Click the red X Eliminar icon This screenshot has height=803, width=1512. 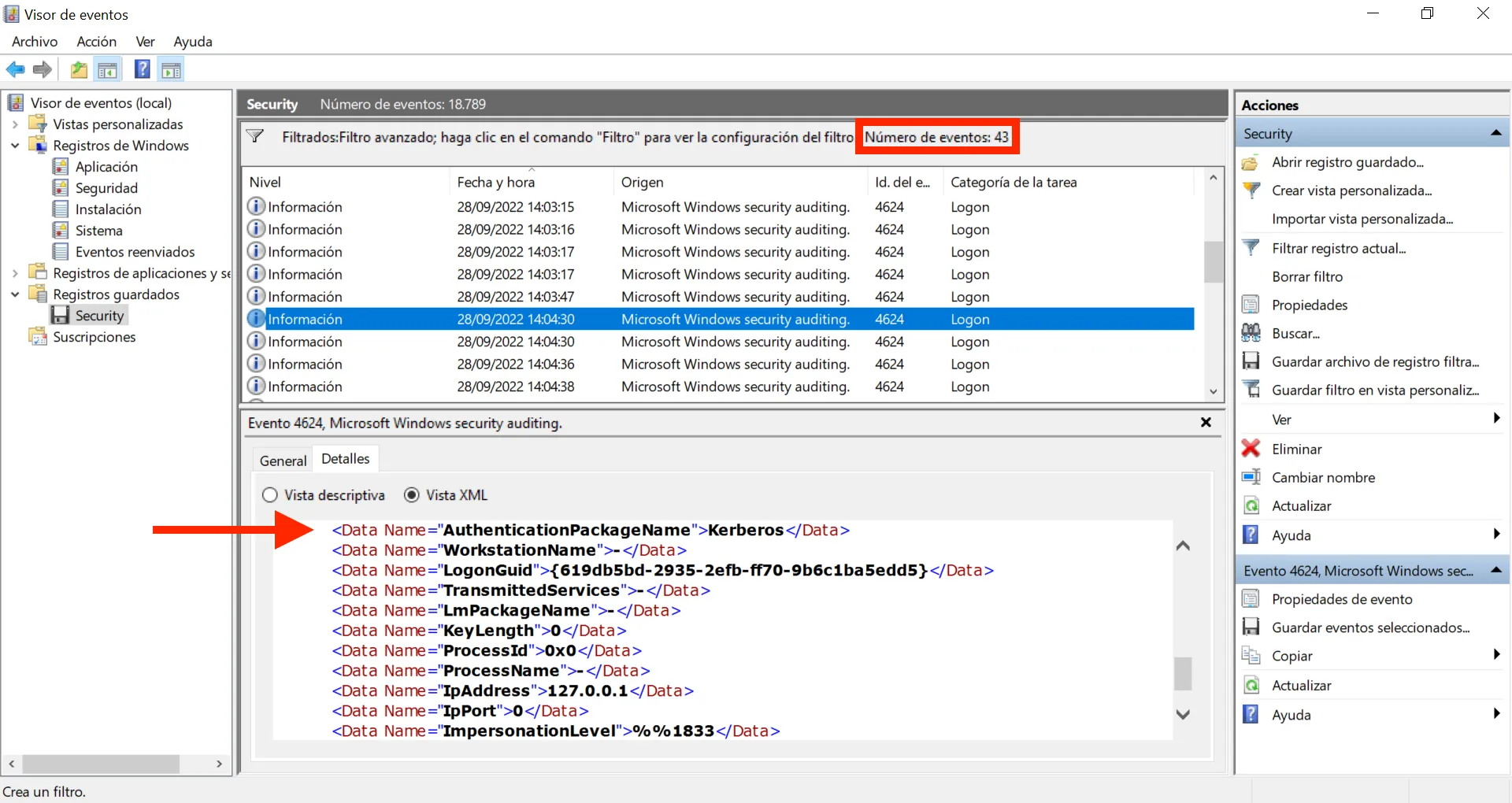(x=1251, y=449)
